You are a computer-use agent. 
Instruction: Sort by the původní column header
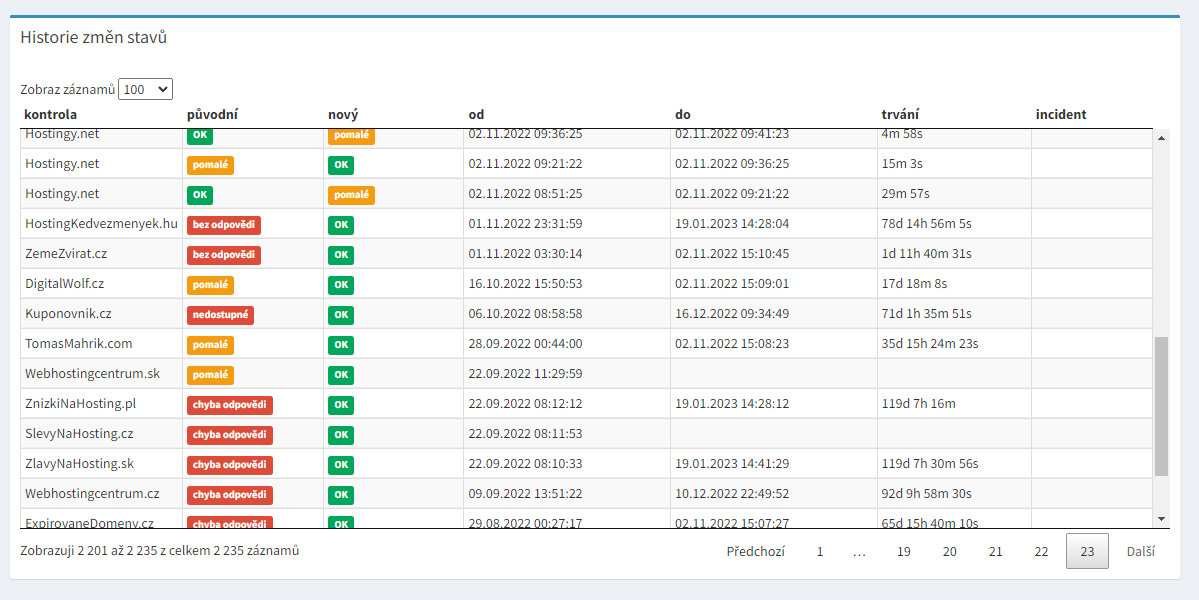coord(213,115)
